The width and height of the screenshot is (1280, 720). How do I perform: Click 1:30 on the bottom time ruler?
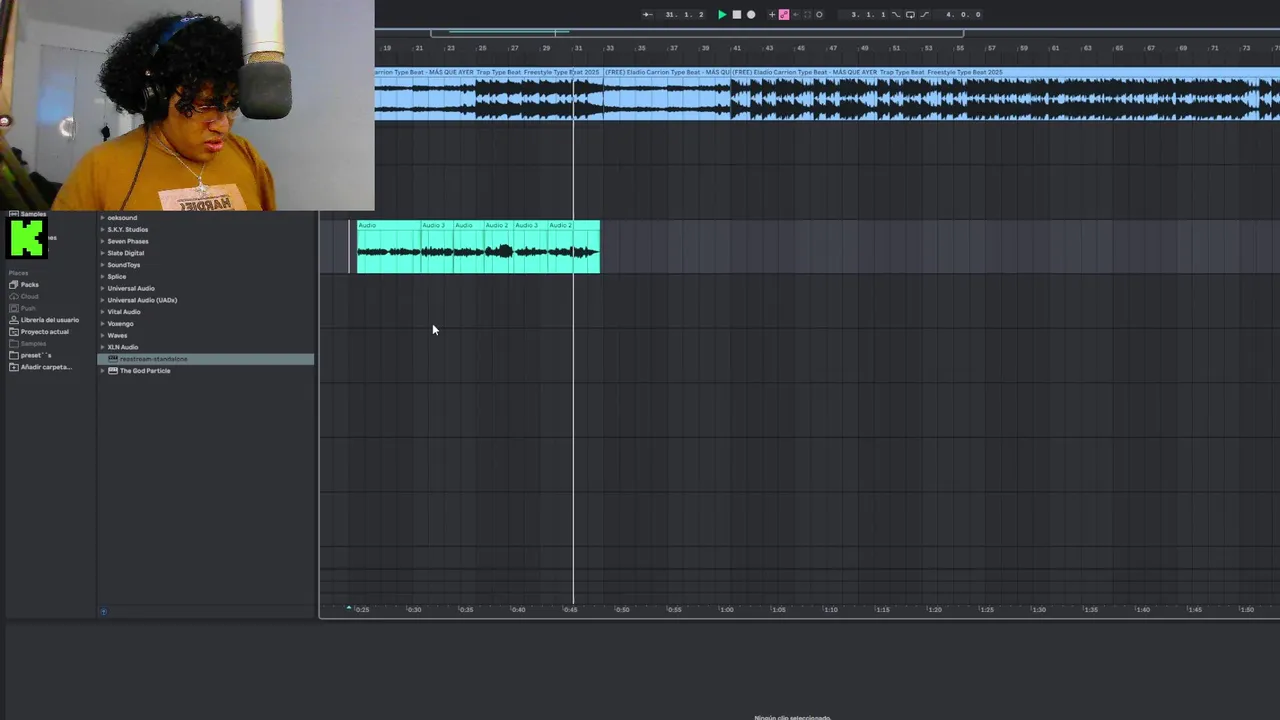click(1038, 609)
